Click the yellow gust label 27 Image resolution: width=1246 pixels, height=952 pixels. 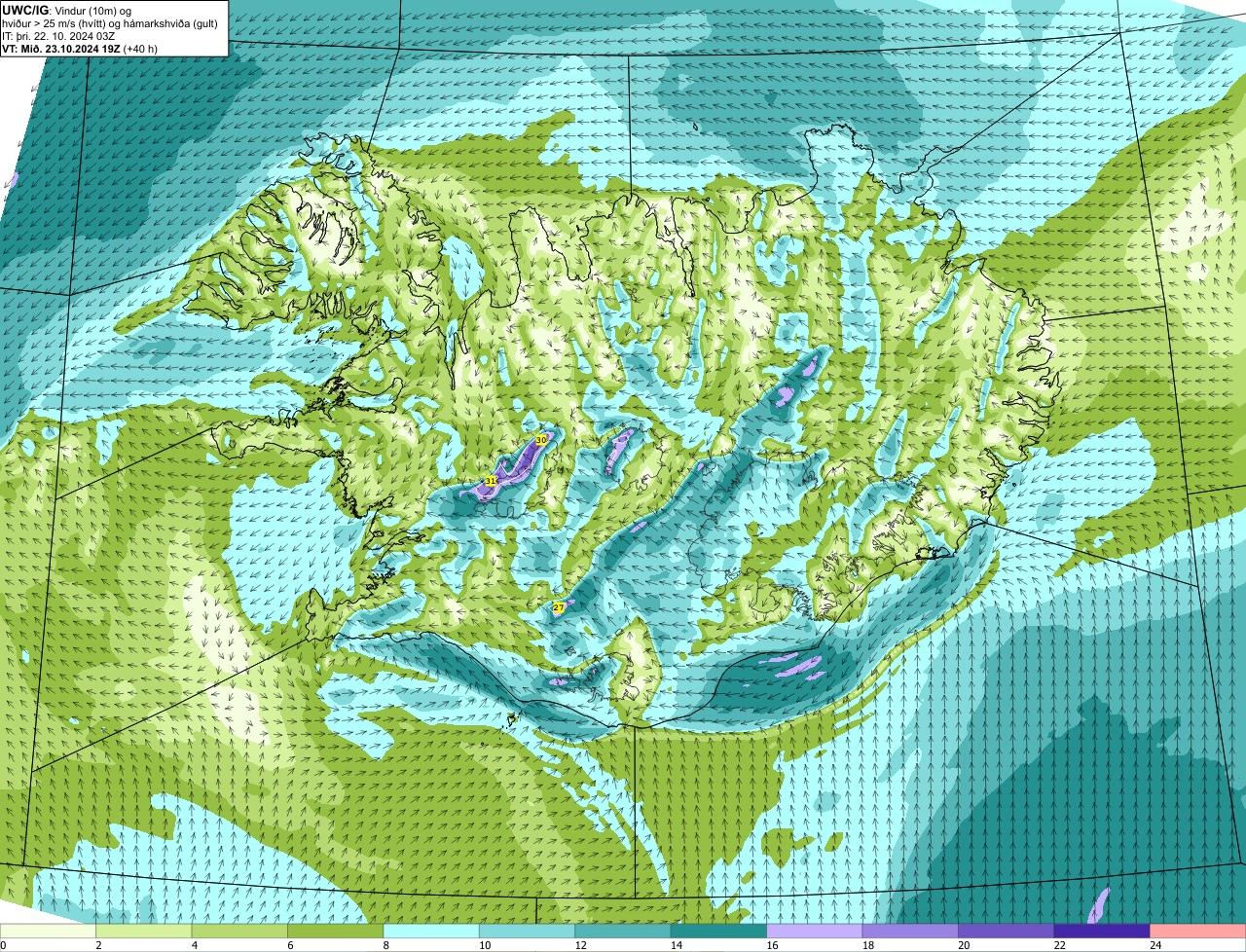(x=559, y=607)
